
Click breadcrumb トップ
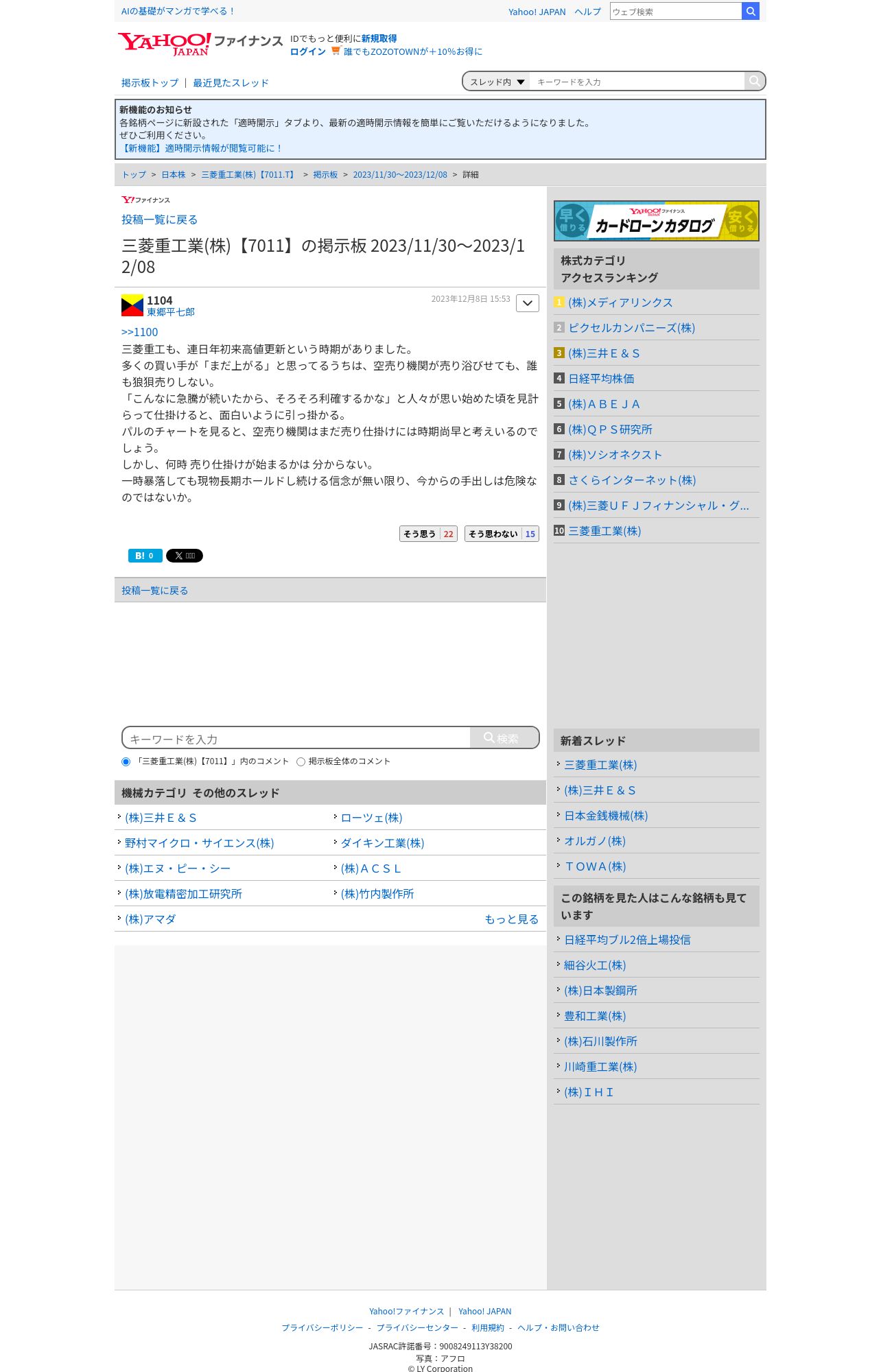click(134, 175)
